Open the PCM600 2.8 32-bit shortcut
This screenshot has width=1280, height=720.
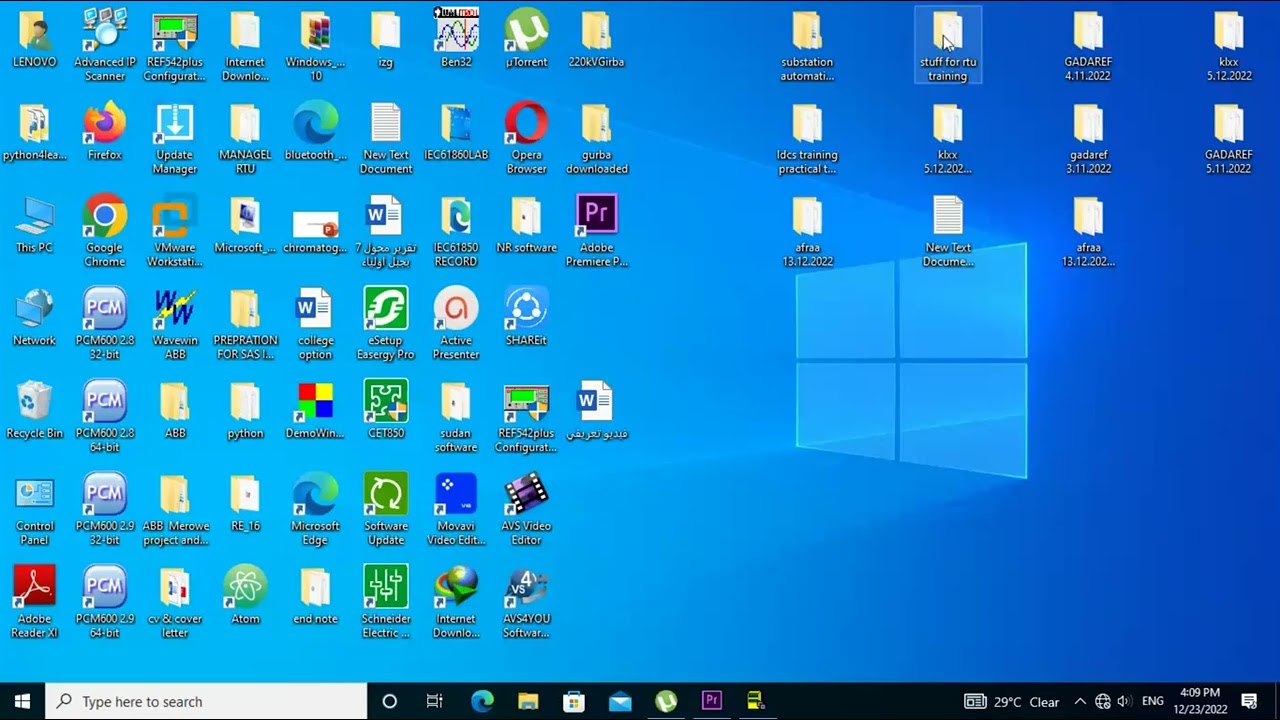[x=105, y=324]
